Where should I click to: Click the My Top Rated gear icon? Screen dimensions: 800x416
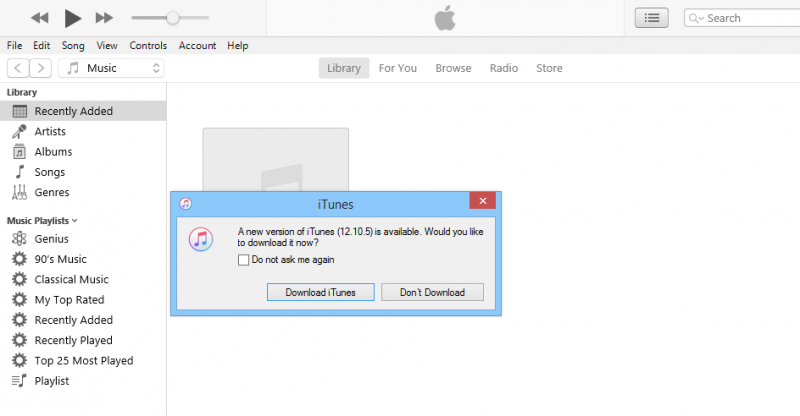pos(19,300)
